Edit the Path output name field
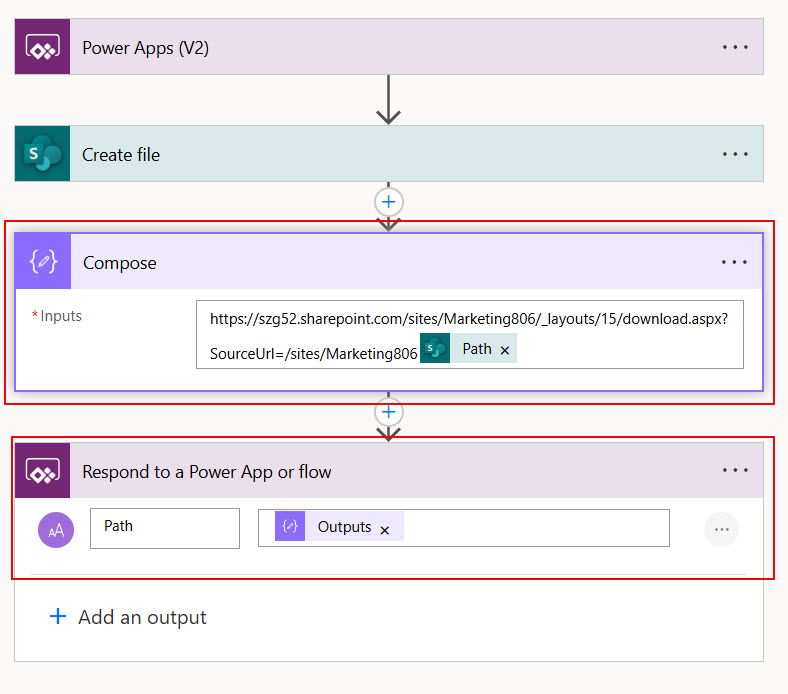 165,528
